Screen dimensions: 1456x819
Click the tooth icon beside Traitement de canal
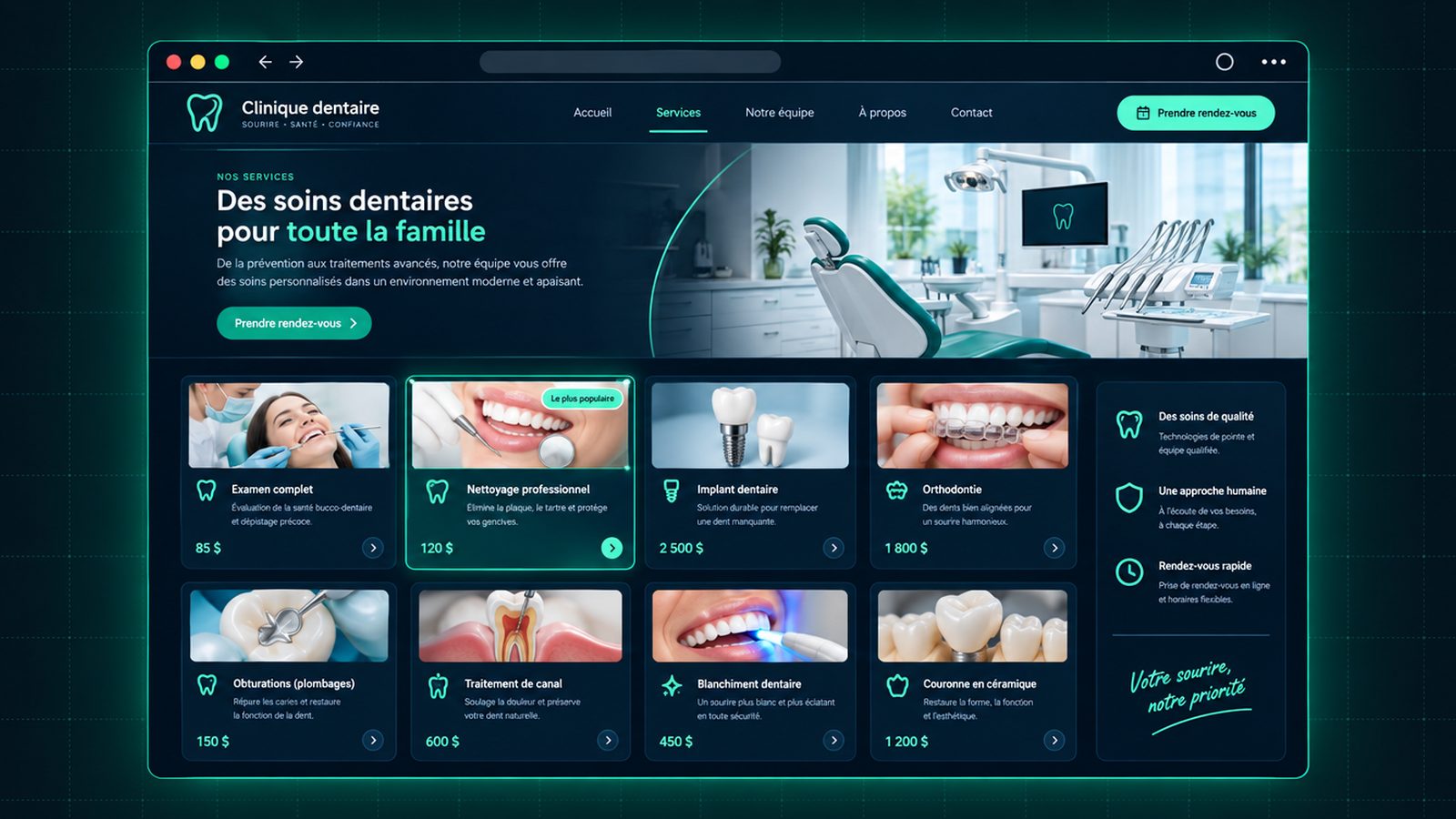point(439,686)
